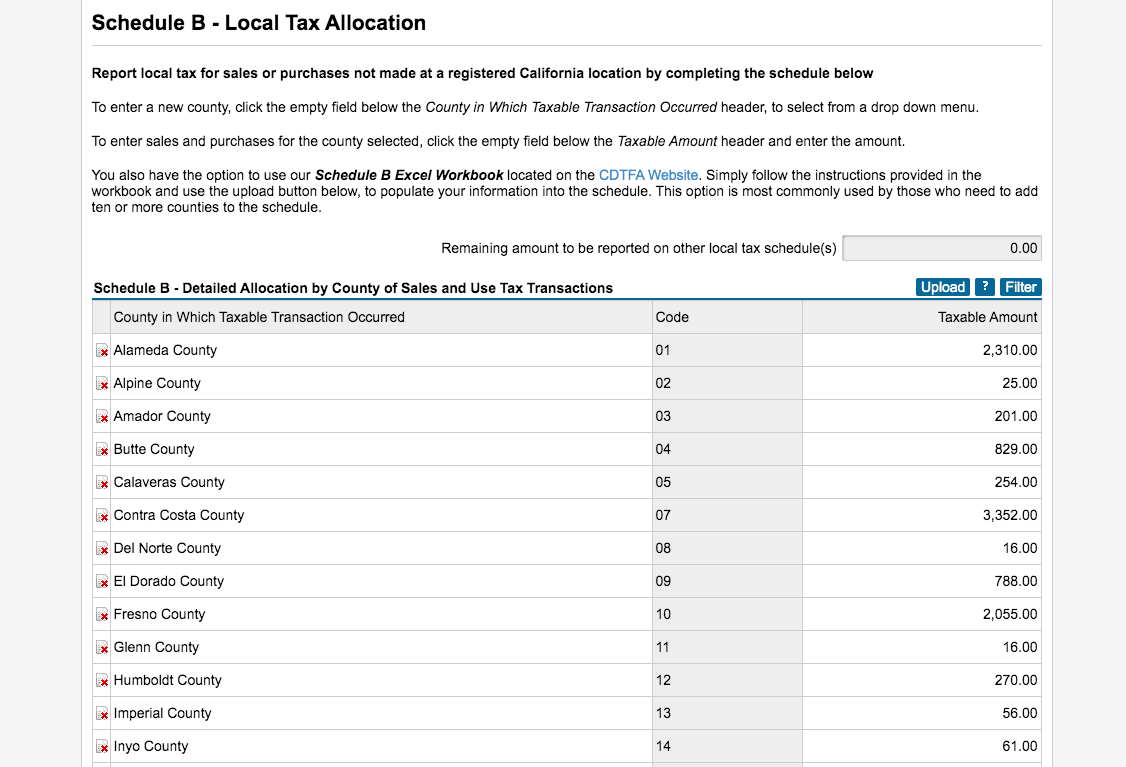Edit Glenn County taxable amount field
Viewport: 1126px width, 767px height.
click(922, 648)
